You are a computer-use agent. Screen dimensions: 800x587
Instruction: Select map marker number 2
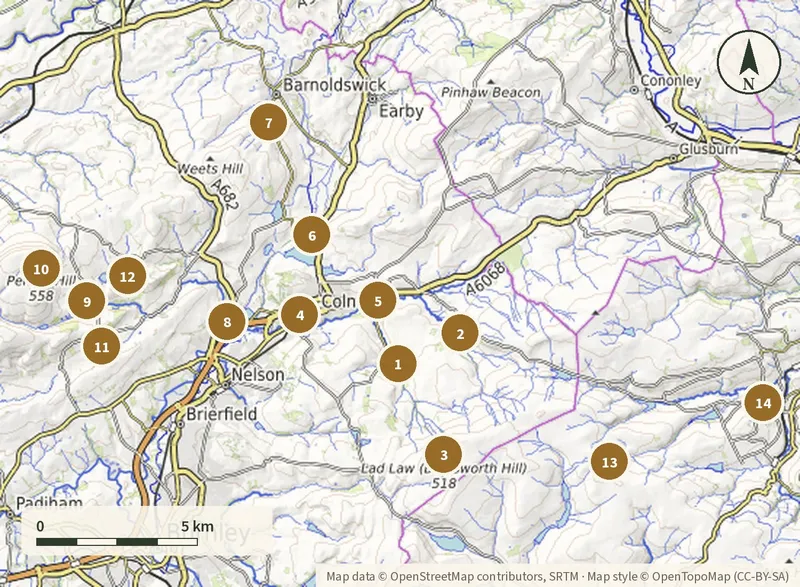coord(460,334)
